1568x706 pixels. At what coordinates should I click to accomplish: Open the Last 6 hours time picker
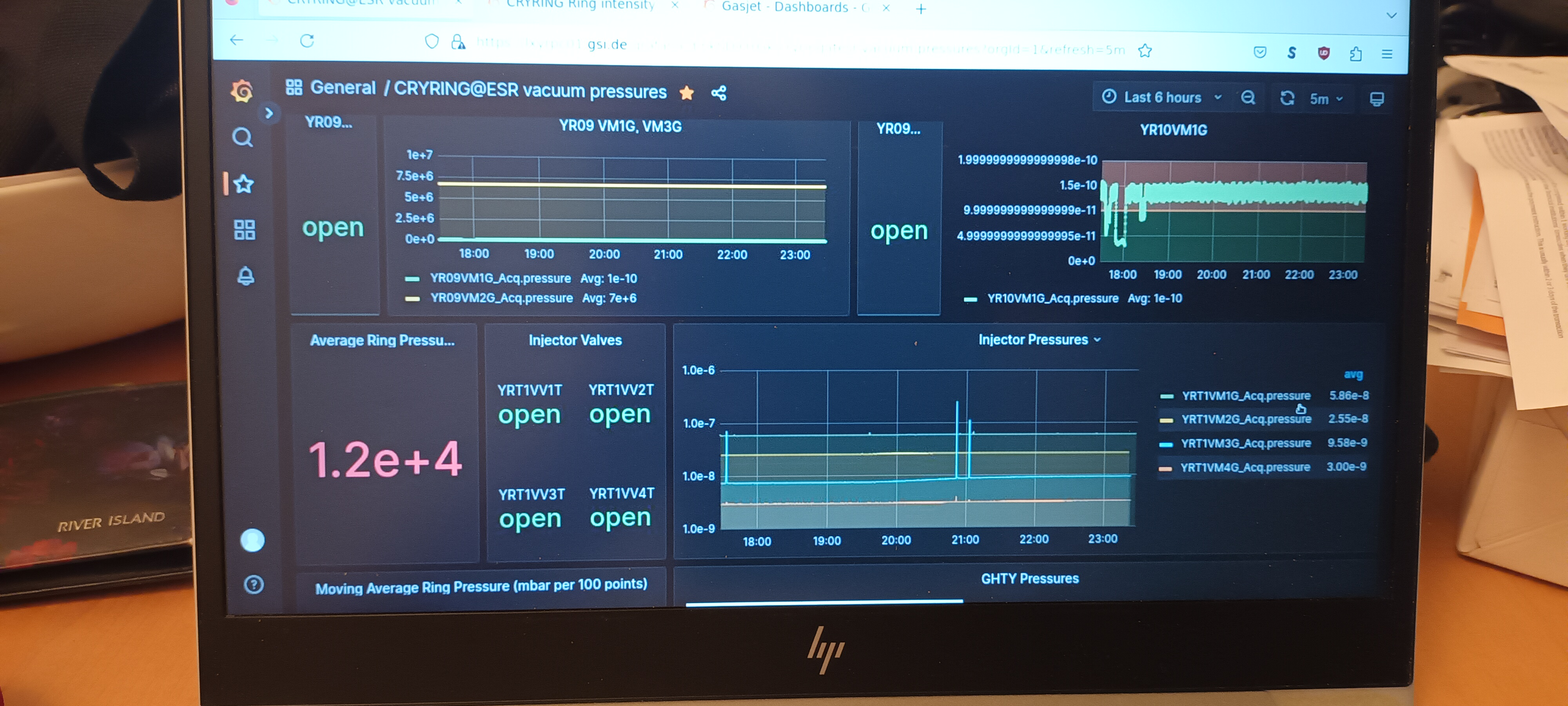tap(1162, 97)
